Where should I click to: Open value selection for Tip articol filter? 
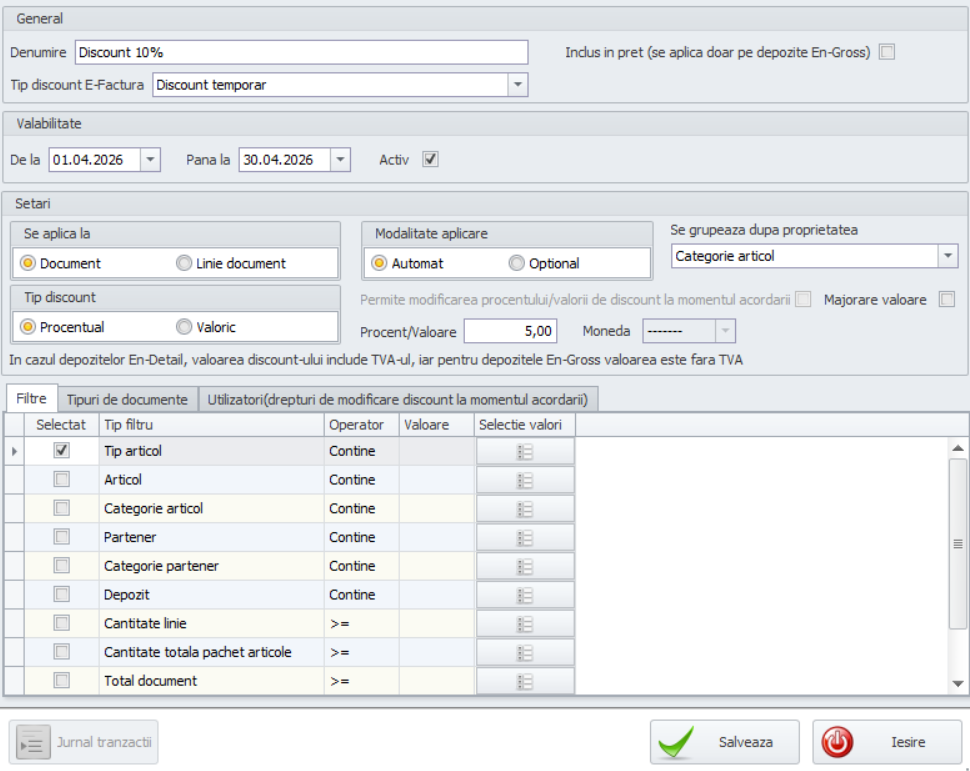(x=525, y=452)
